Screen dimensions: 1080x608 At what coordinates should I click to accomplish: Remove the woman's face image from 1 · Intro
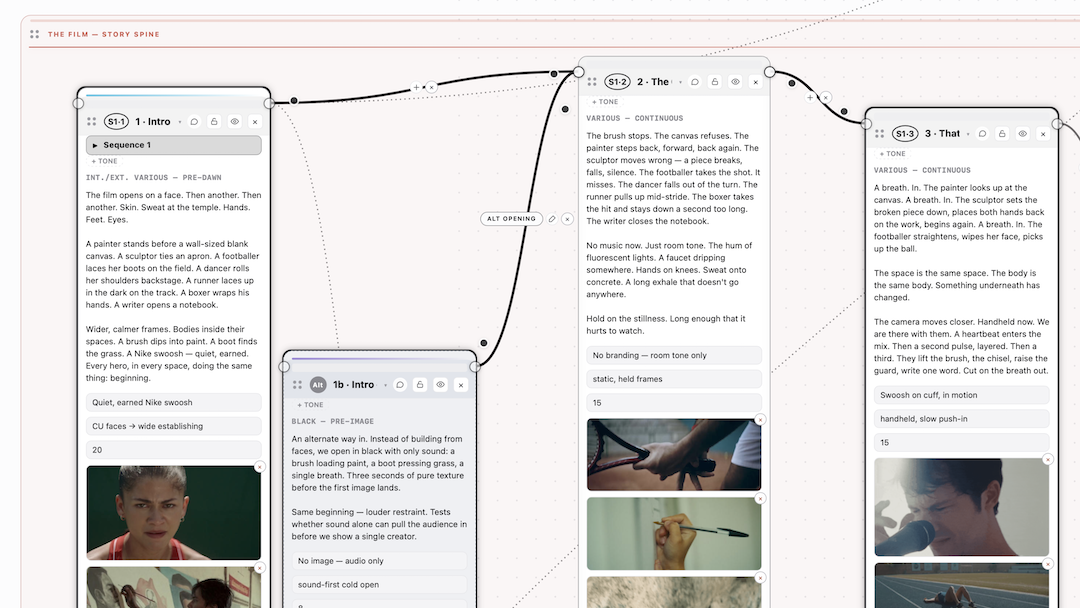click(260, 468)
